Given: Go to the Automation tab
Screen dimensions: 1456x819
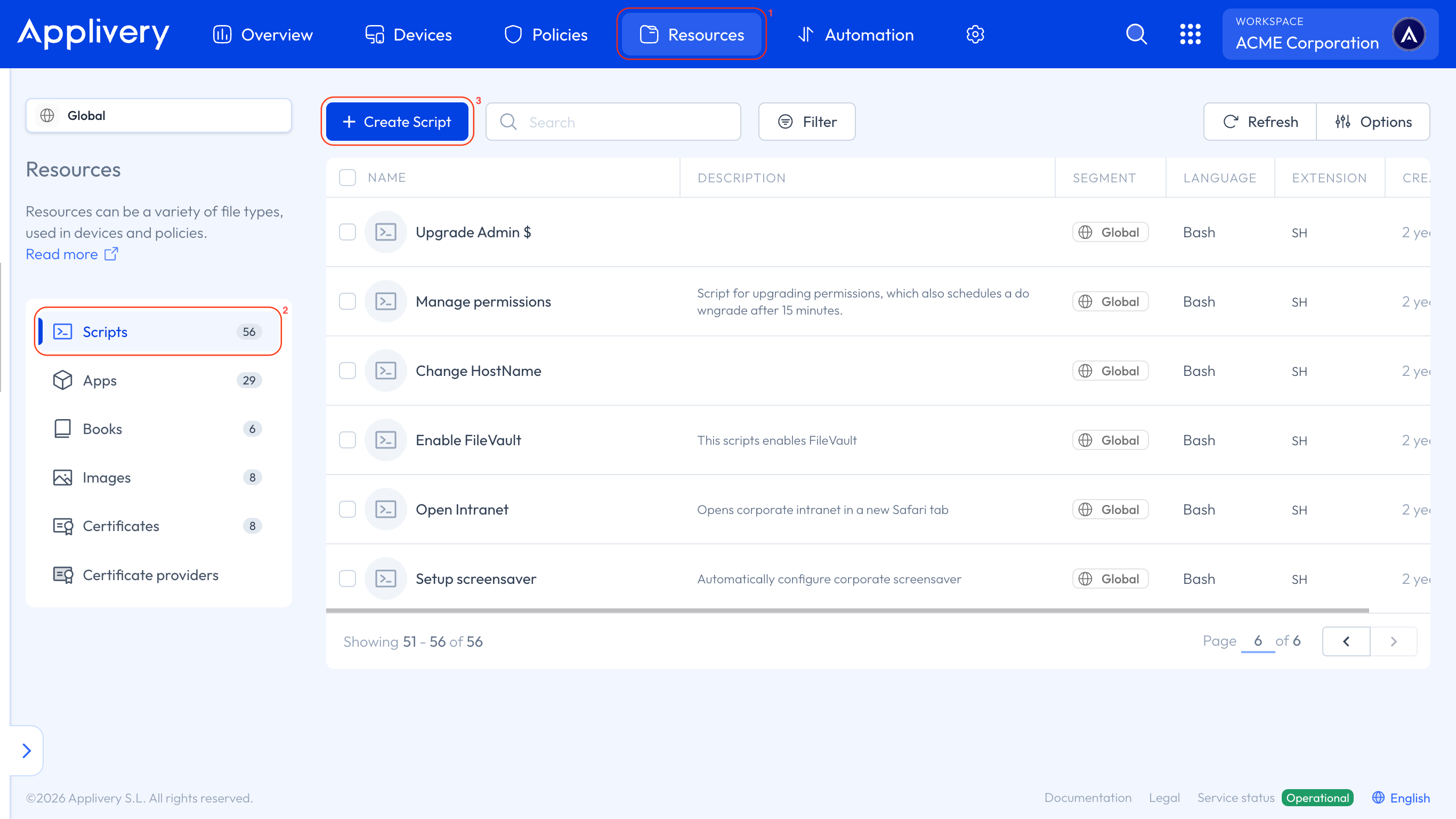Looking at the screenshot, I should pyautogui.click(x=855, y=35).
